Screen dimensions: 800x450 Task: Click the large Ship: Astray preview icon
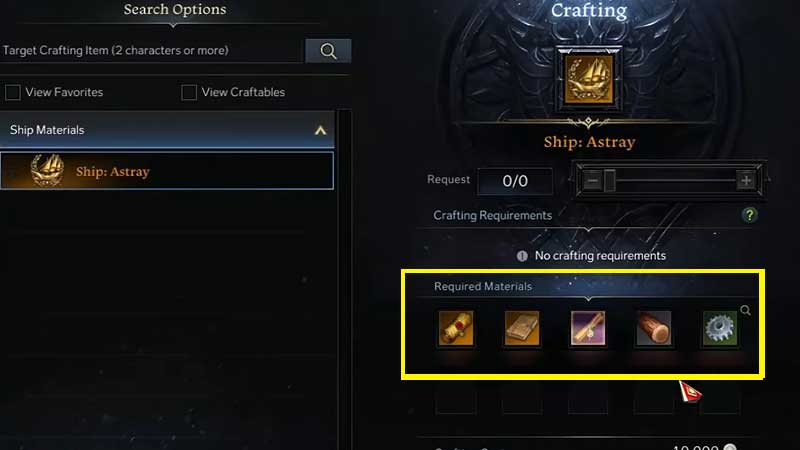pos(589,80)
